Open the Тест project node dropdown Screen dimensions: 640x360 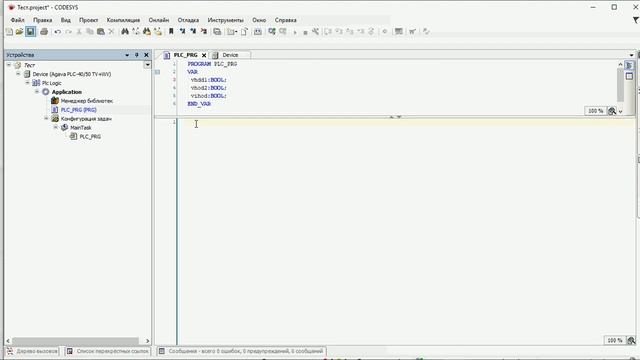click(147, 65)
